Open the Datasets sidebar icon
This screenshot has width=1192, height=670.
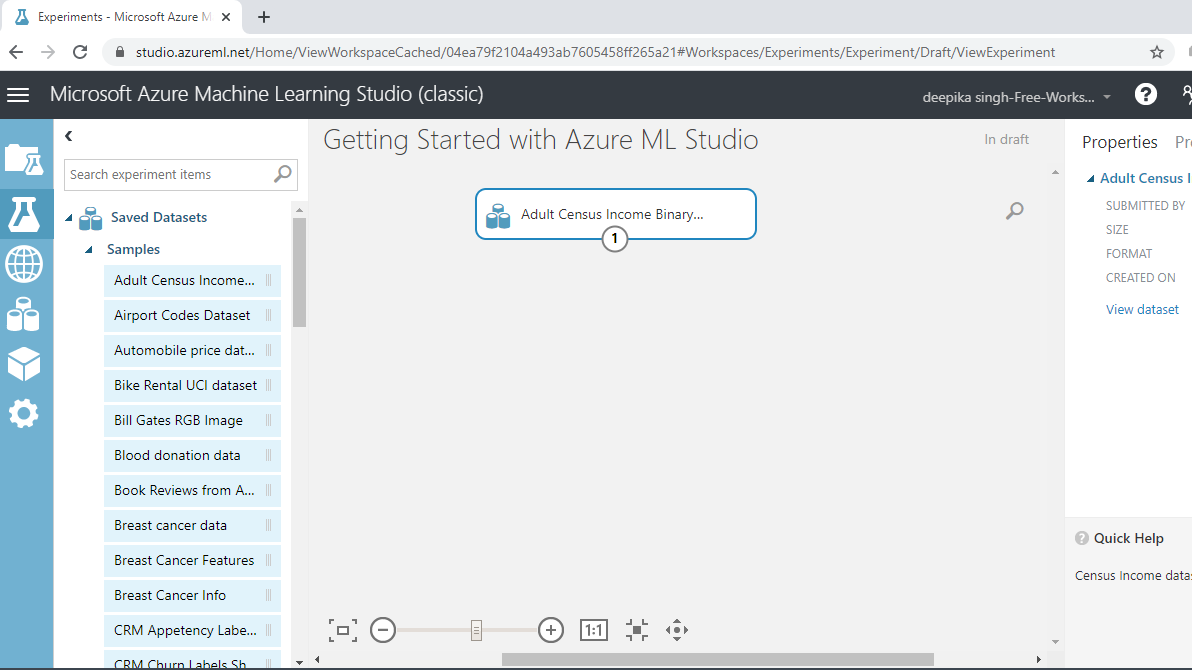pyautogui.click(x=24, y=314)
